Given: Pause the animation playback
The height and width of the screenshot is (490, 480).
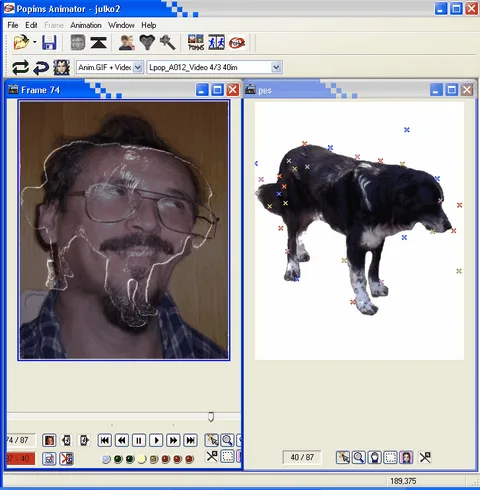Looking at the screenshot, I should point(139,440).
